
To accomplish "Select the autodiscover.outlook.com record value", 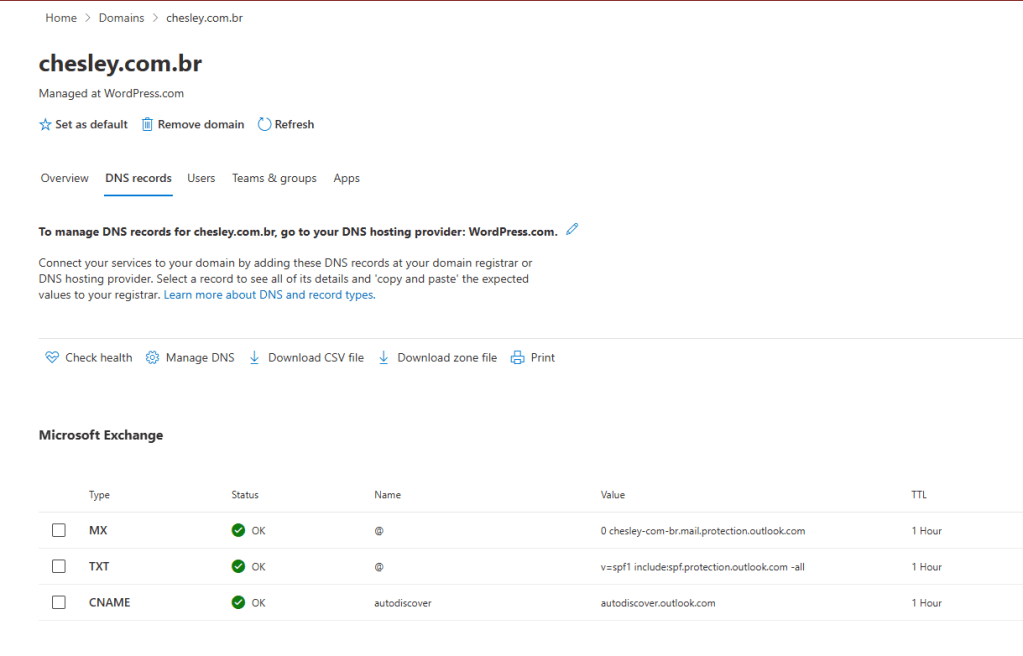I will (x=657, y=603).
